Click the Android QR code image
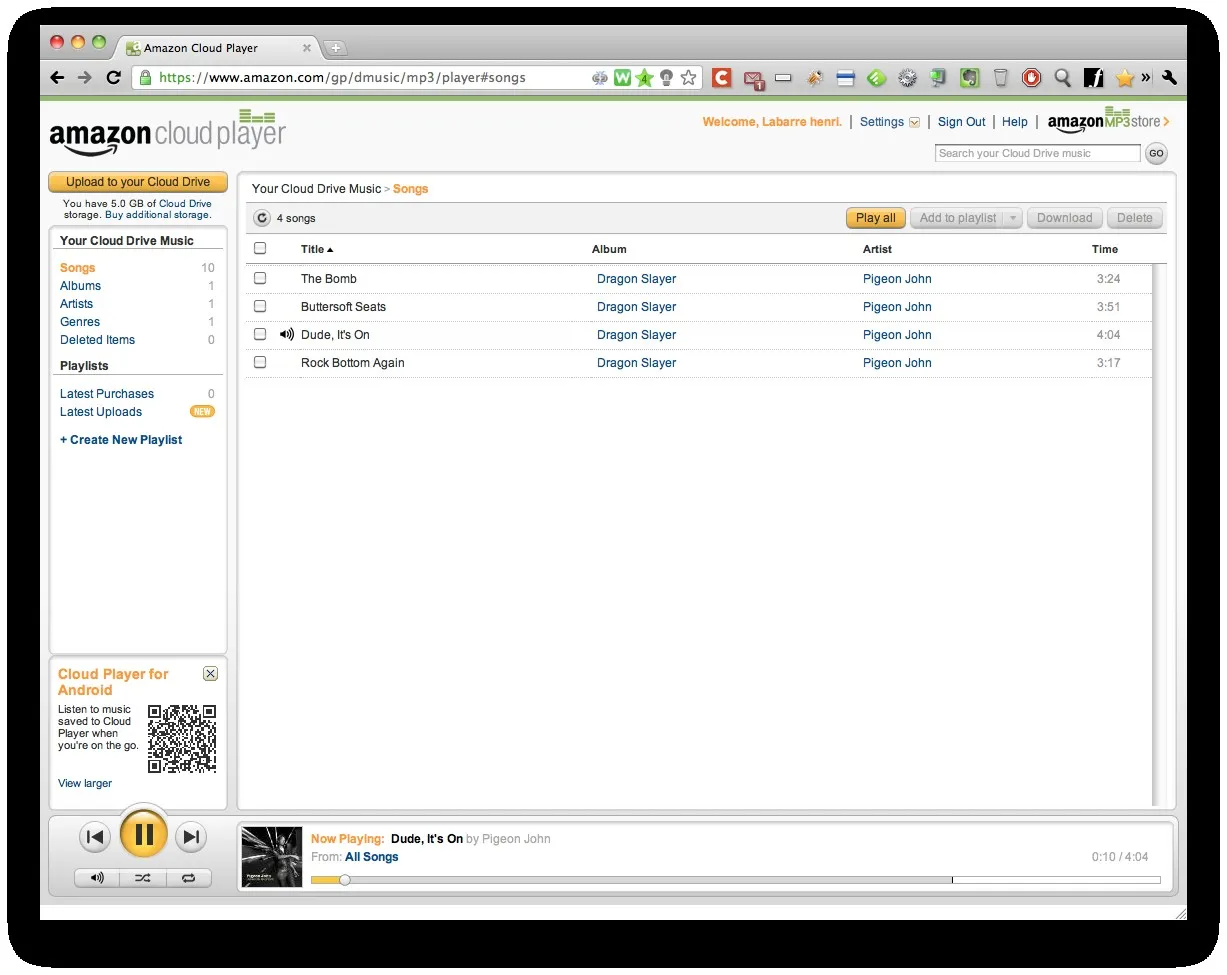The height and width of the screenshot is (975, 1227). pos(182,739)
